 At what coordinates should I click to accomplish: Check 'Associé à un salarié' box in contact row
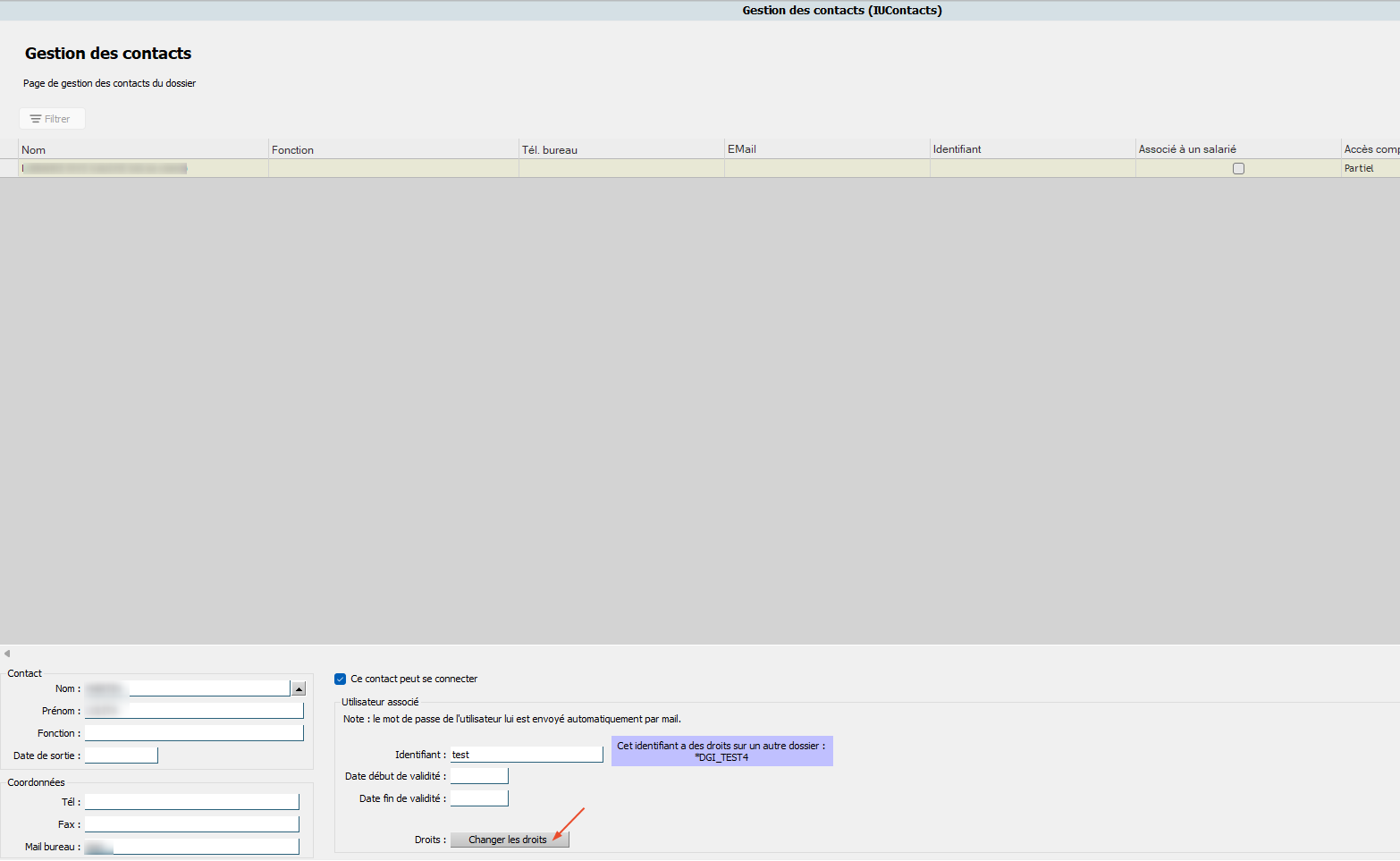click(x=1238, y=169)
